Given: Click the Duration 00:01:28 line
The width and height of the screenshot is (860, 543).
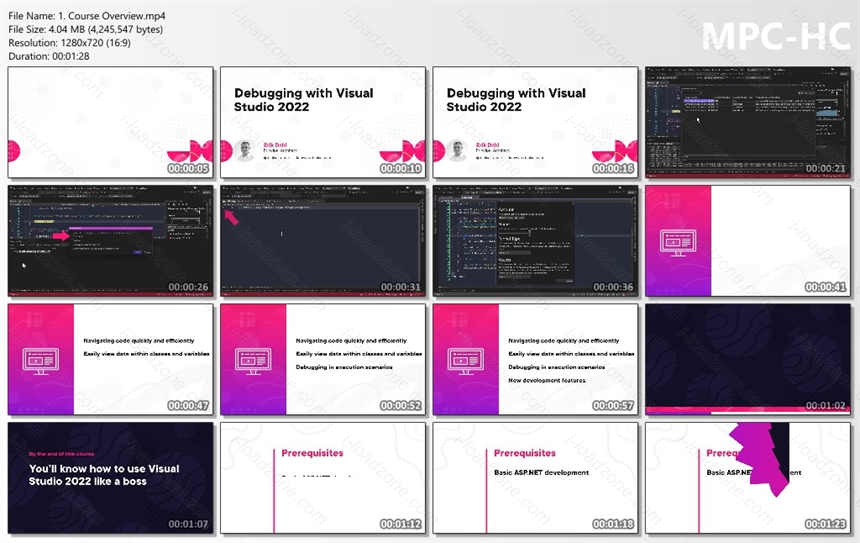Looking at the screenshot, I should [x=49, y=56].
